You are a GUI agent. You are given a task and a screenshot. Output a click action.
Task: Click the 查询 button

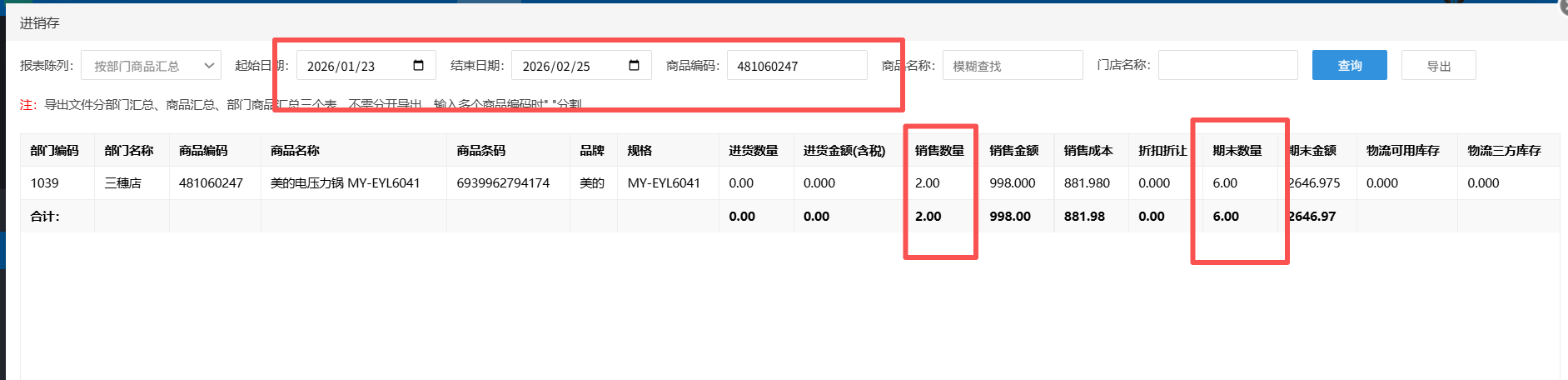coord(1349,66)
